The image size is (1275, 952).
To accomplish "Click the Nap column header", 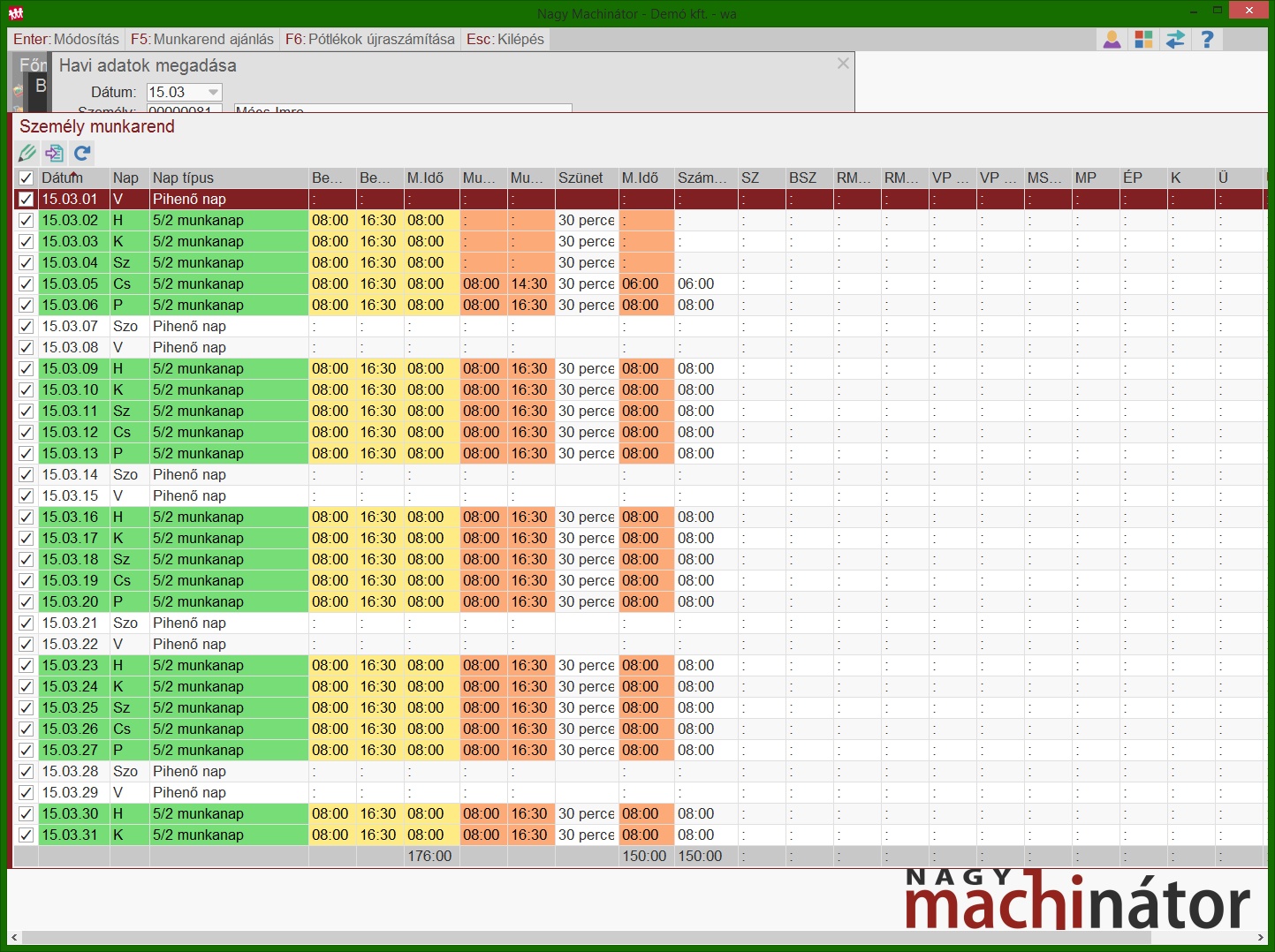I will point(129,178).
